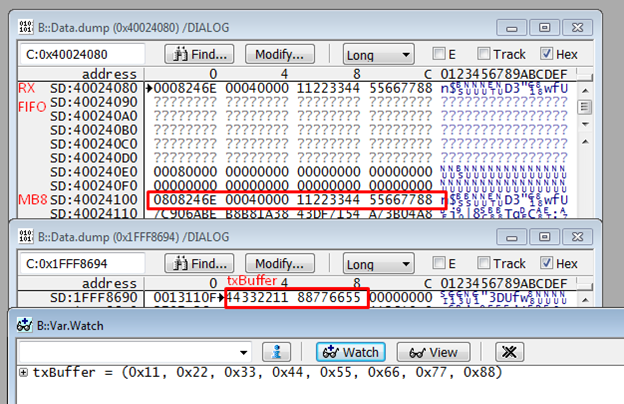Click the Modify button in the 0x40024080 dump window
Screen dimensions: 624x404
[280, 54]
